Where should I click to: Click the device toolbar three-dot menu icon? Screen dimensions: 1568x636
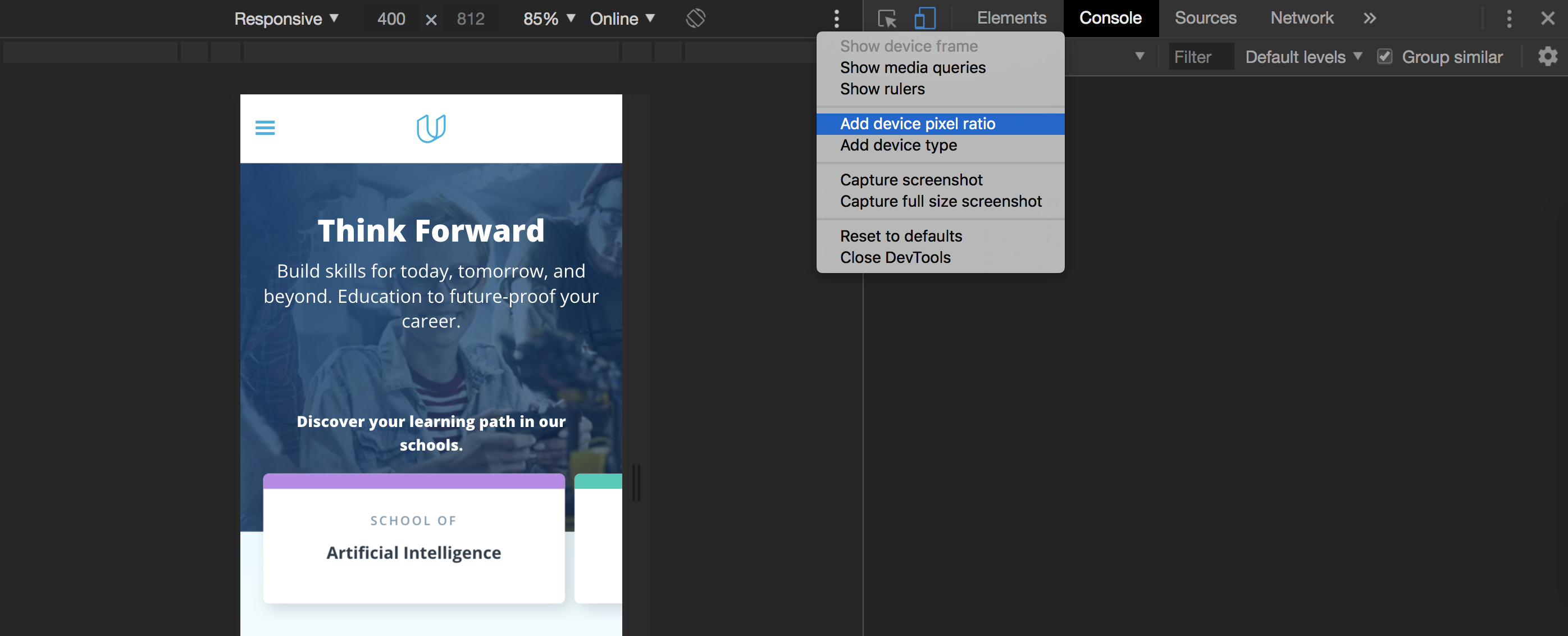pos(836,19)
